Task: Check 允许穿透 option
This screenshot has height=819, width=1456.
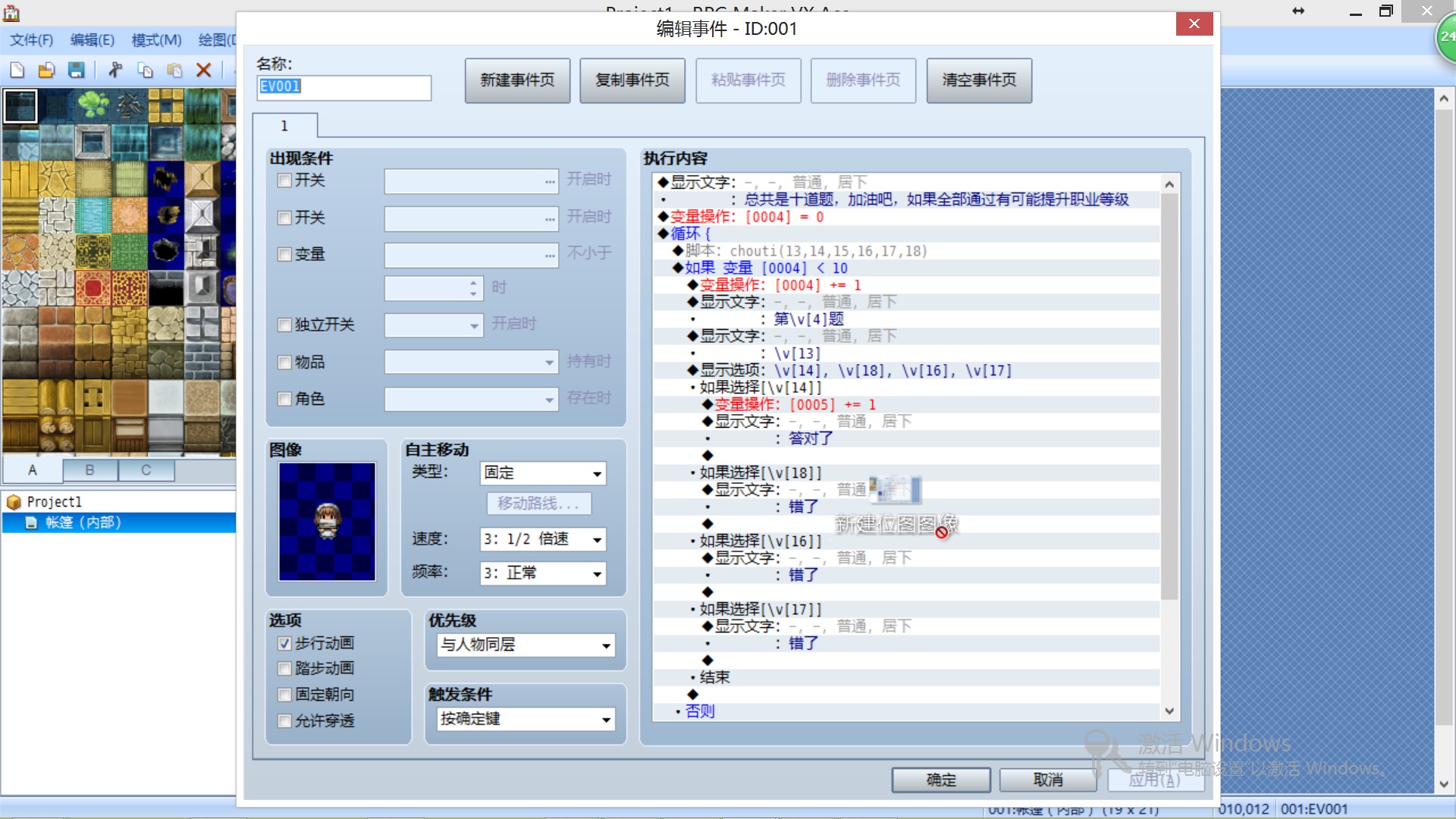Action: (x=284, y=720)
